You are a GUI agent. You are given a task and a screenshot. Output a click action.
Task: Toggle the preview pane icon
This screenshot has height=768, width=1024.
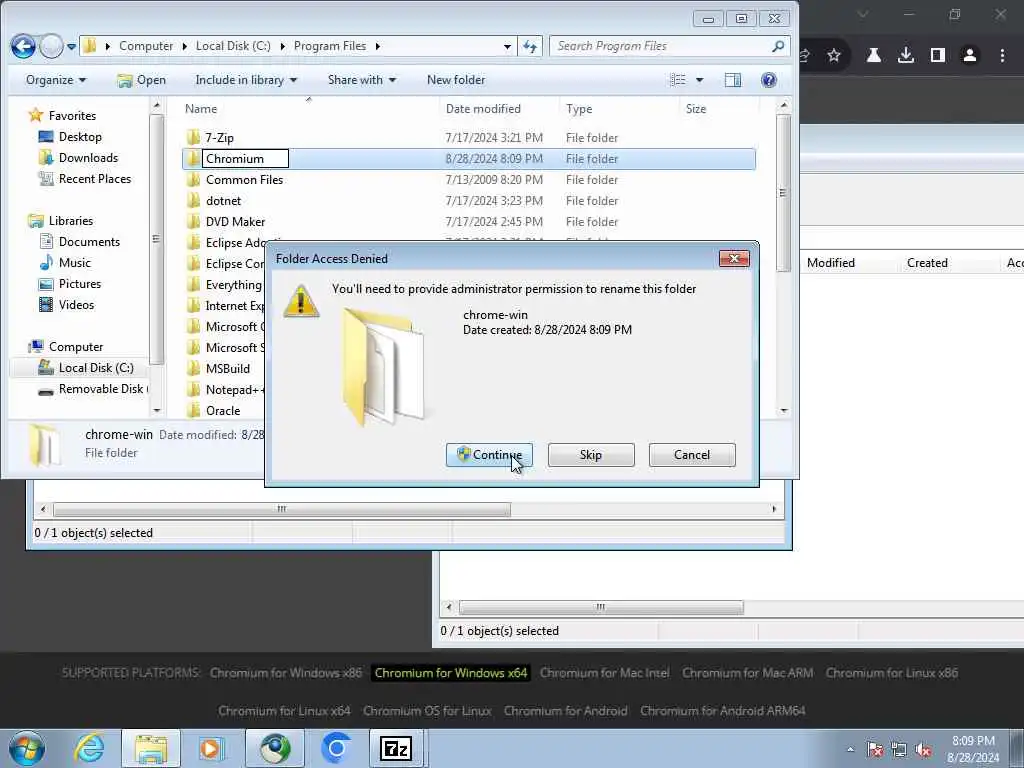733,80
